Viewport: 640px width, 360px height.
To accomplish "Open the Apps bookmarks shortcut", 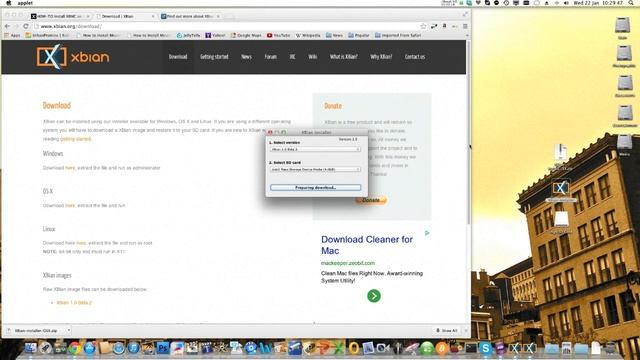I will click(x=12, y=36).
